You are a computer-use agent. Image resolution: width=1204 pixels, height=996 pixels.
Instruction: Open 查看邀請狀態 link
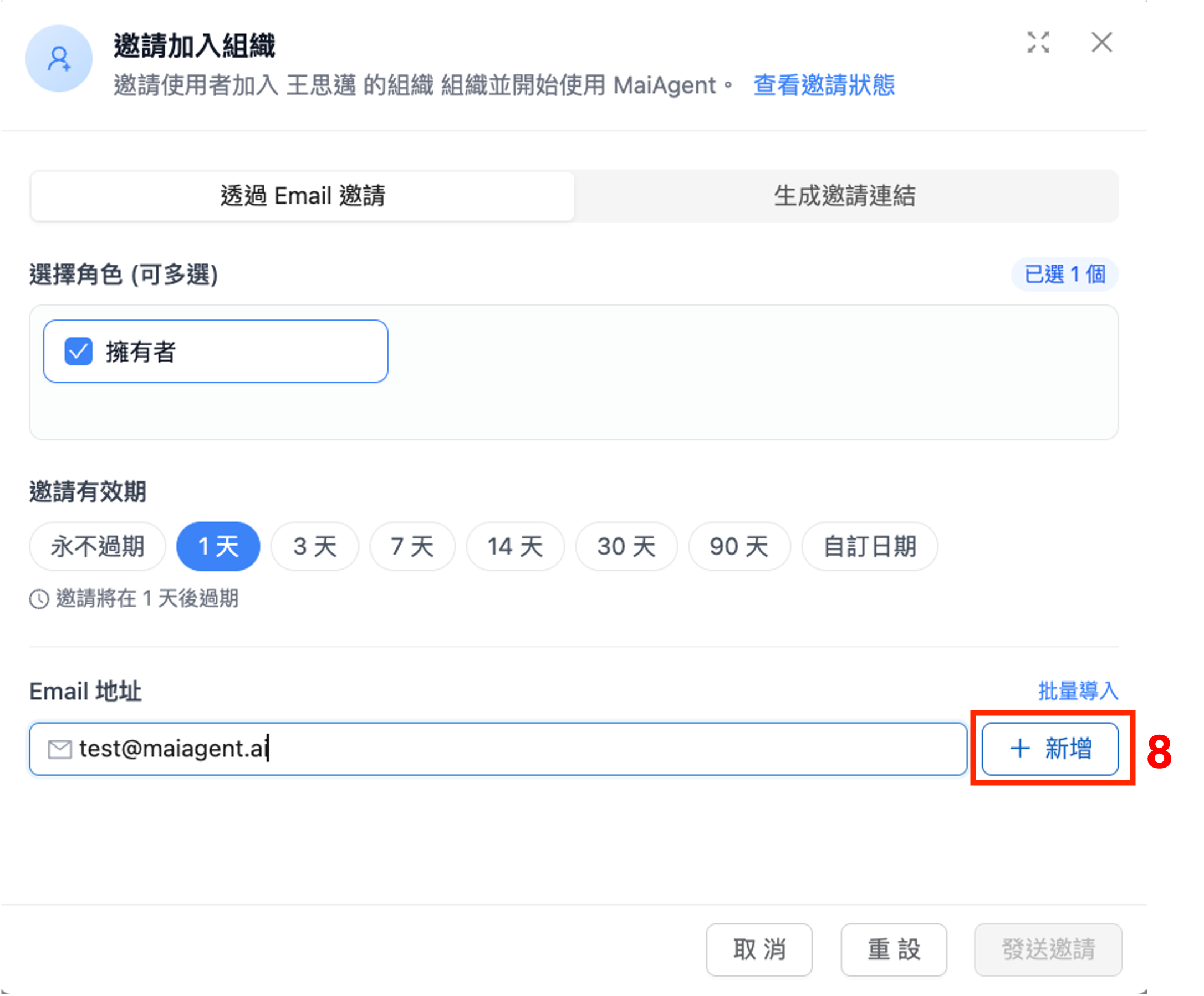[823, 85]
